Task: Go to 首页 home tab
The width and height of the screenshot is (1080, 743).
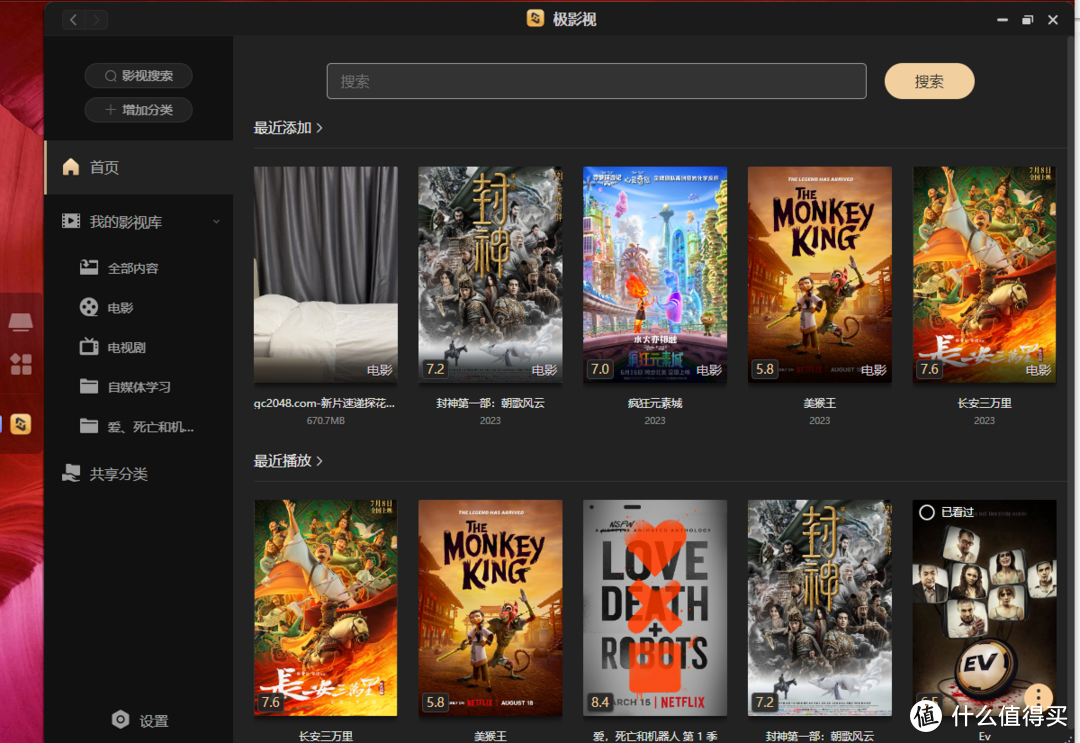Action: click(104, 167)
